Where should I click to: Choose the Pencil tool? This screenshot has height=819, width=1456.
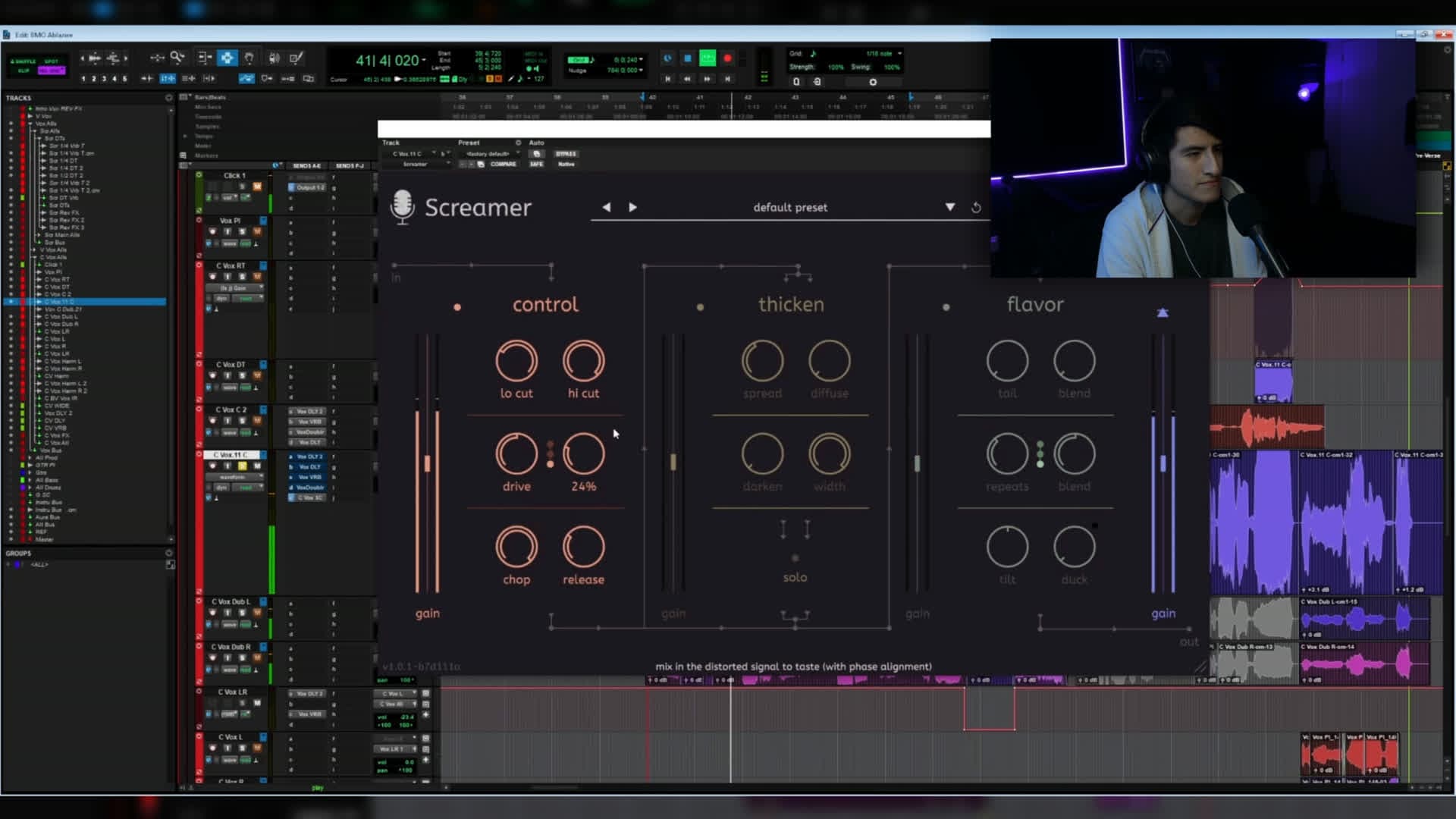pyautogui.click(x=297, y=58)
